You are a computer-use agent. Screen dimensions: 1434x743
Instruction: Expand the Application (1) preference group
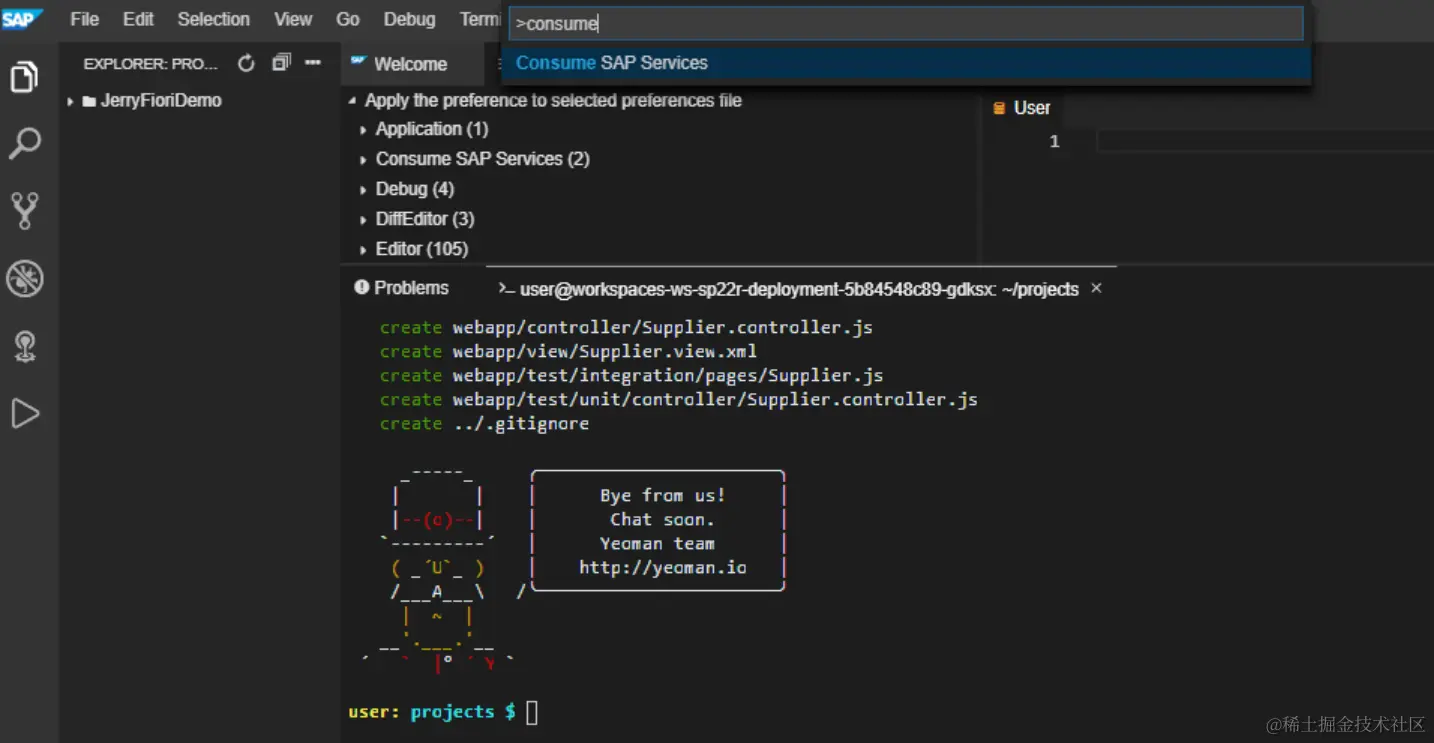click(x=364, y=130)
